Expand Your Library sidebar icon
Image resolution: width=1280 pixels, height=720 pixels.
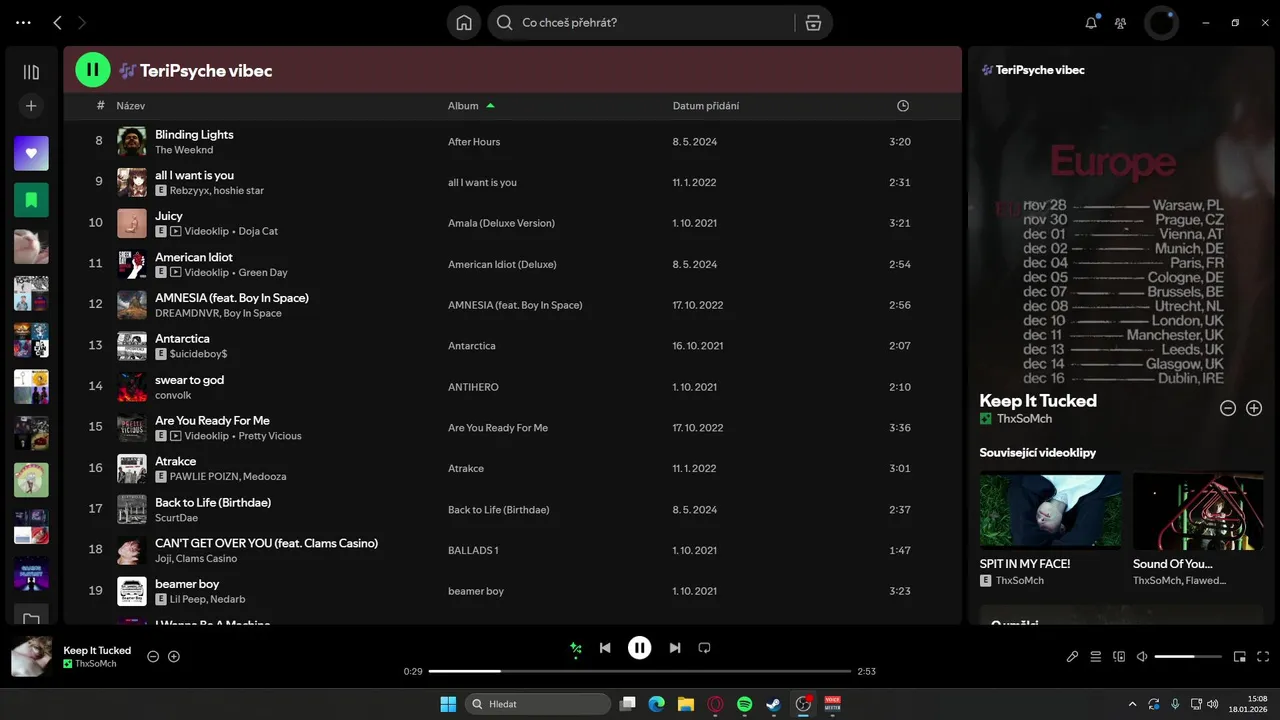click(31, 72)
